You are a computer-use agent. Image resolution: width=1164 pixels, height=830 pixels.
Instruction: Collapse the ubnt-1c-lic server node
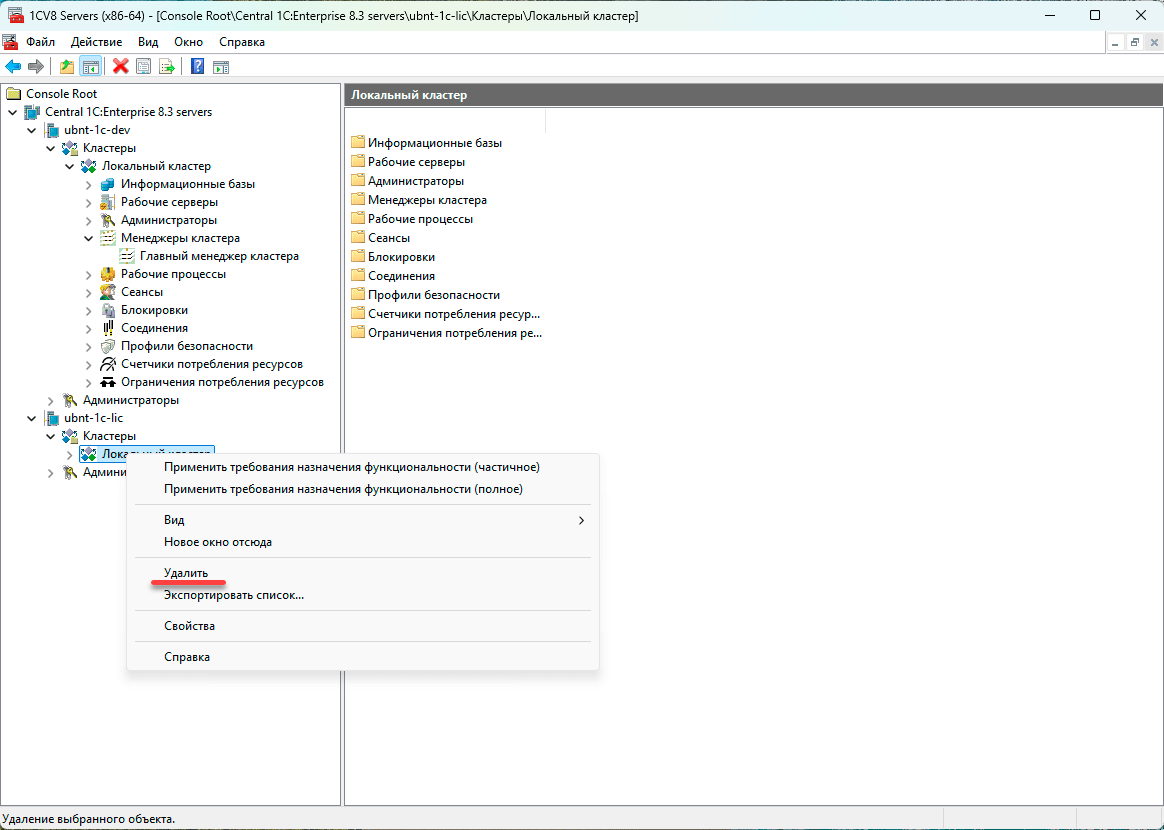point(32,418)
